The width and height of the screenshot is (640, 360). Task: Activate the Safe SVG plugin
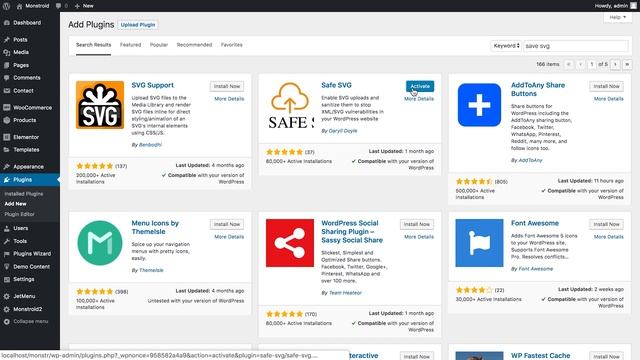pyautogui.click(x=420, y=86)
